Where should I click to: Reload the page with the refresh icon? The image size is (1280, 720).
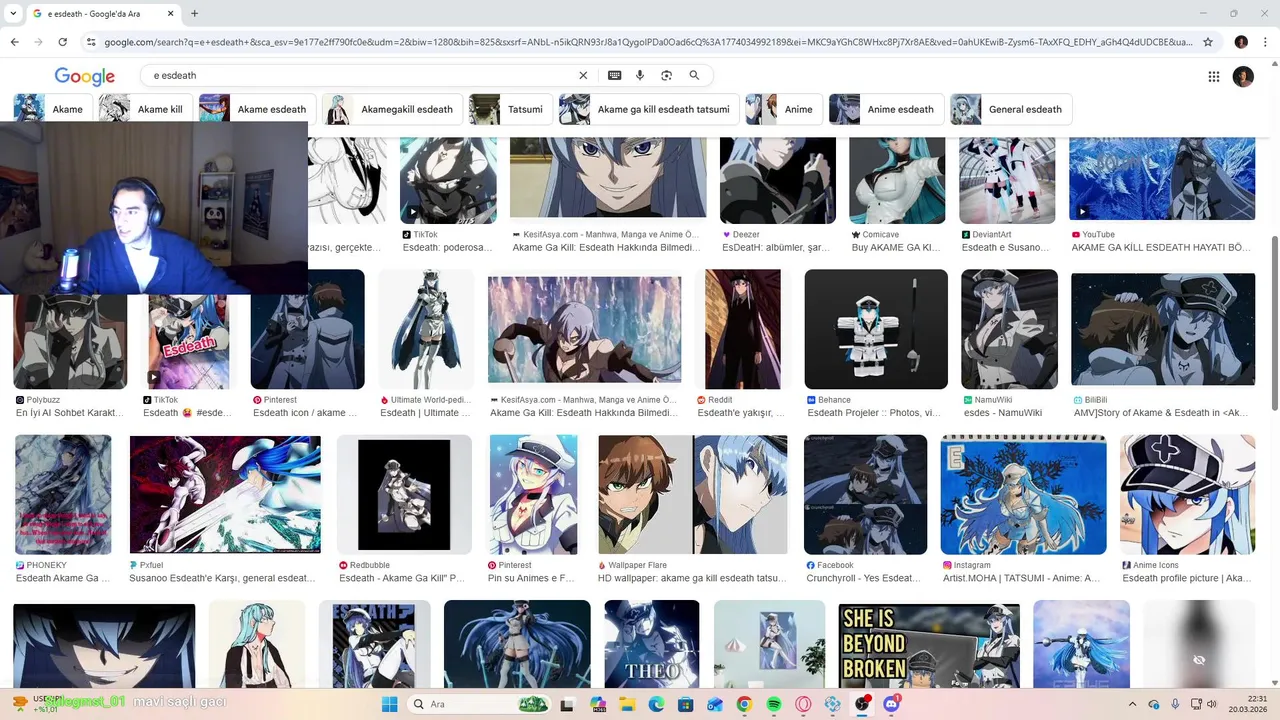(x=63, y=42)
